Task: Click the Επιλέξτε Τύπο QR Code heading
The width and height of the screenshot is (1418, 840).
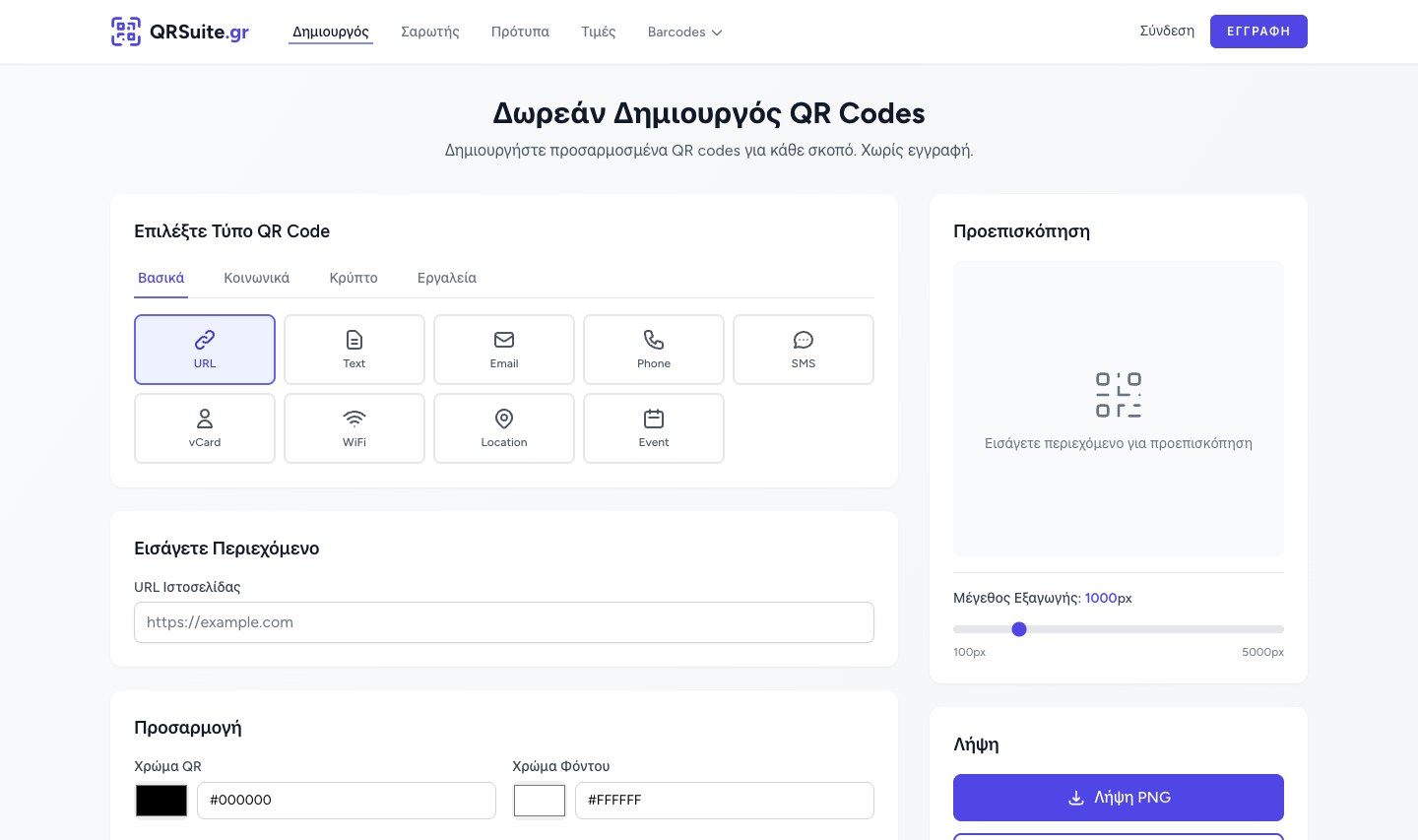Action: pyautogui.click(x=231, y=231)
